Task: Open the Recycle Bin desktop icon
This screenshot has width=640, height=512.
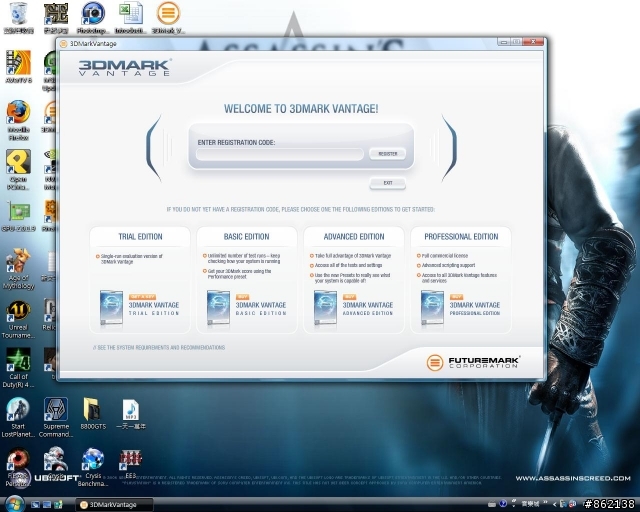Action: pos(18,13)
